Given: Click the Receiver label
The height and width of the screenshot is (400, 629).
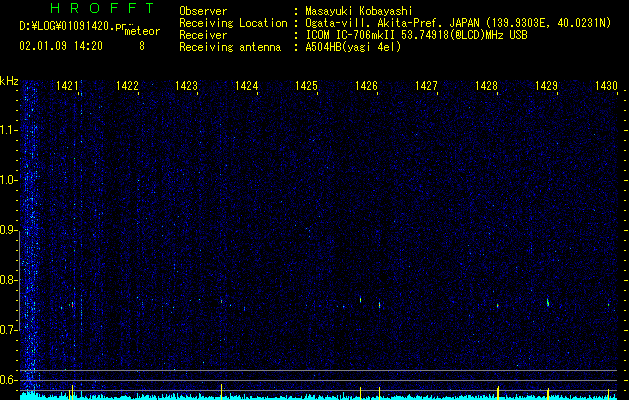Looking at the screenshot, I should [x=203, y=35].
